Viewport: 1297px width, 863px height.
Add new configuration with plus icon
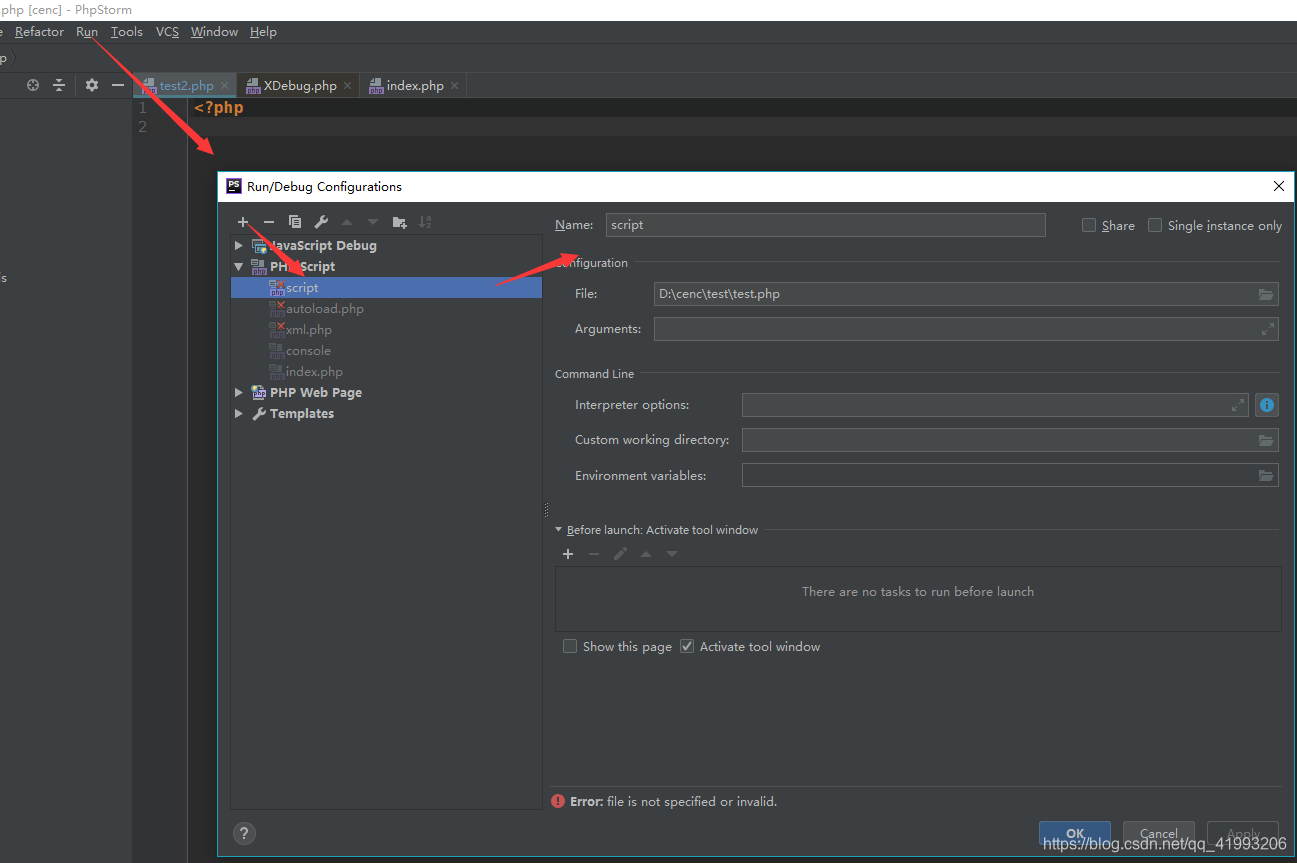click(x=243, y=222)
